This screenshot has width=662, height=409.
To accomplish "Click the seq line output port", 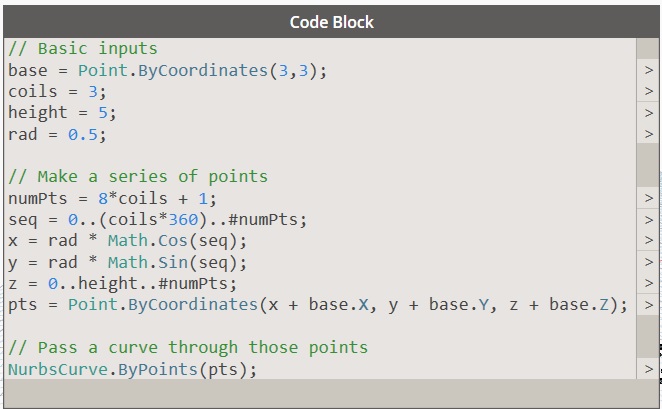I will [648, 219].
